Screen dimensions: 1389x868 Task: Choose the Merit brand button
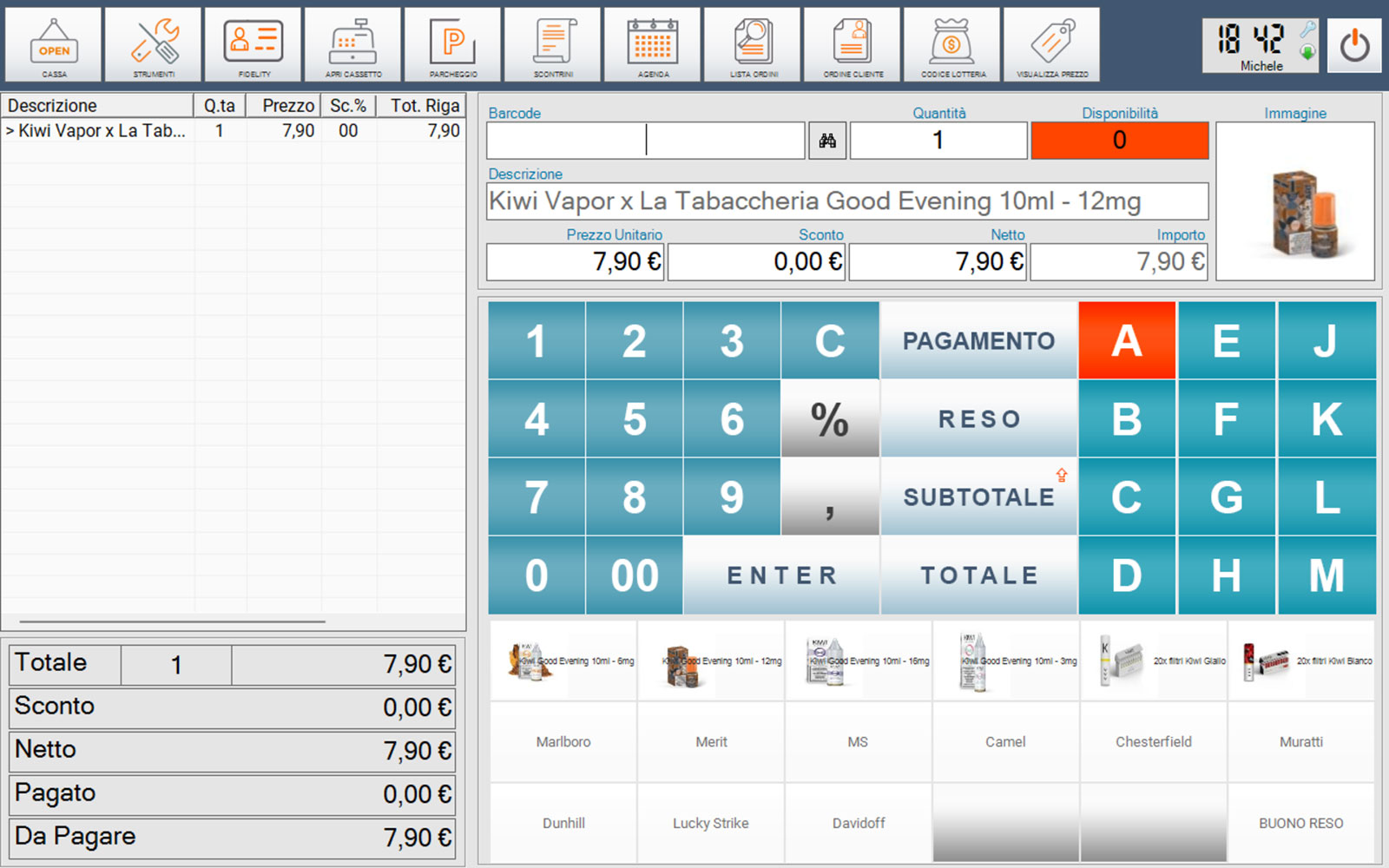tap(711, 741)
